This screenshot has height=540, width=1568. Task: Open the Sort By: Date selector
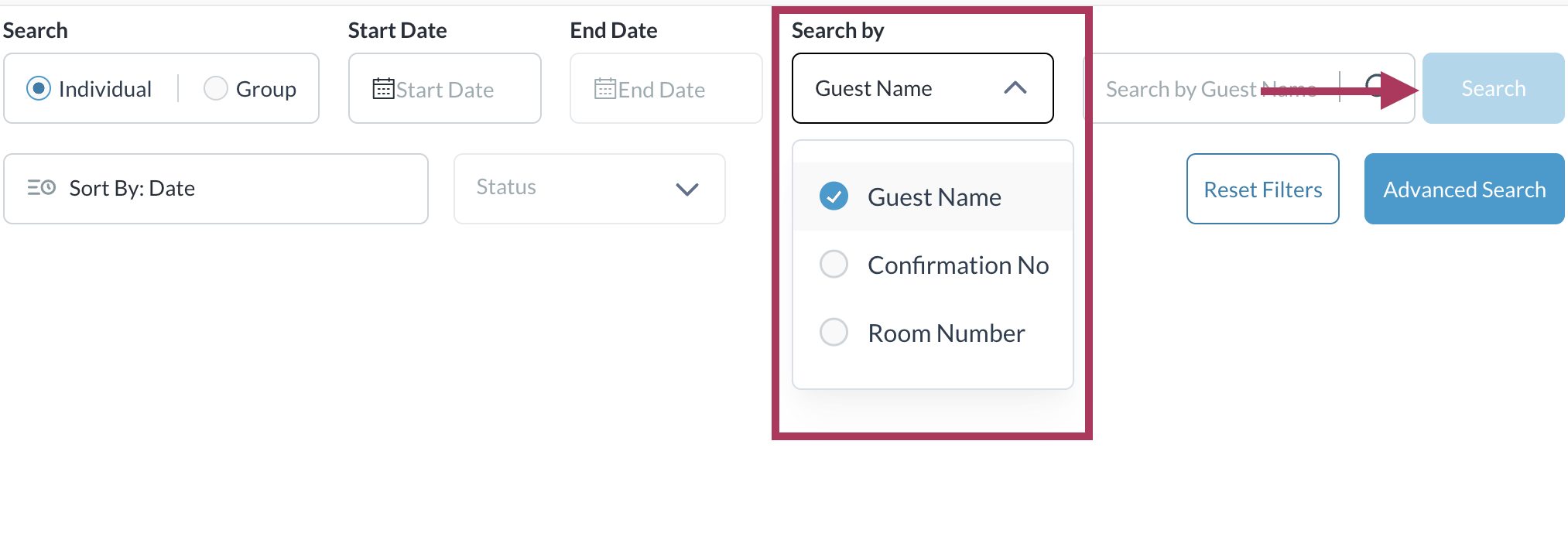point(216,189)
